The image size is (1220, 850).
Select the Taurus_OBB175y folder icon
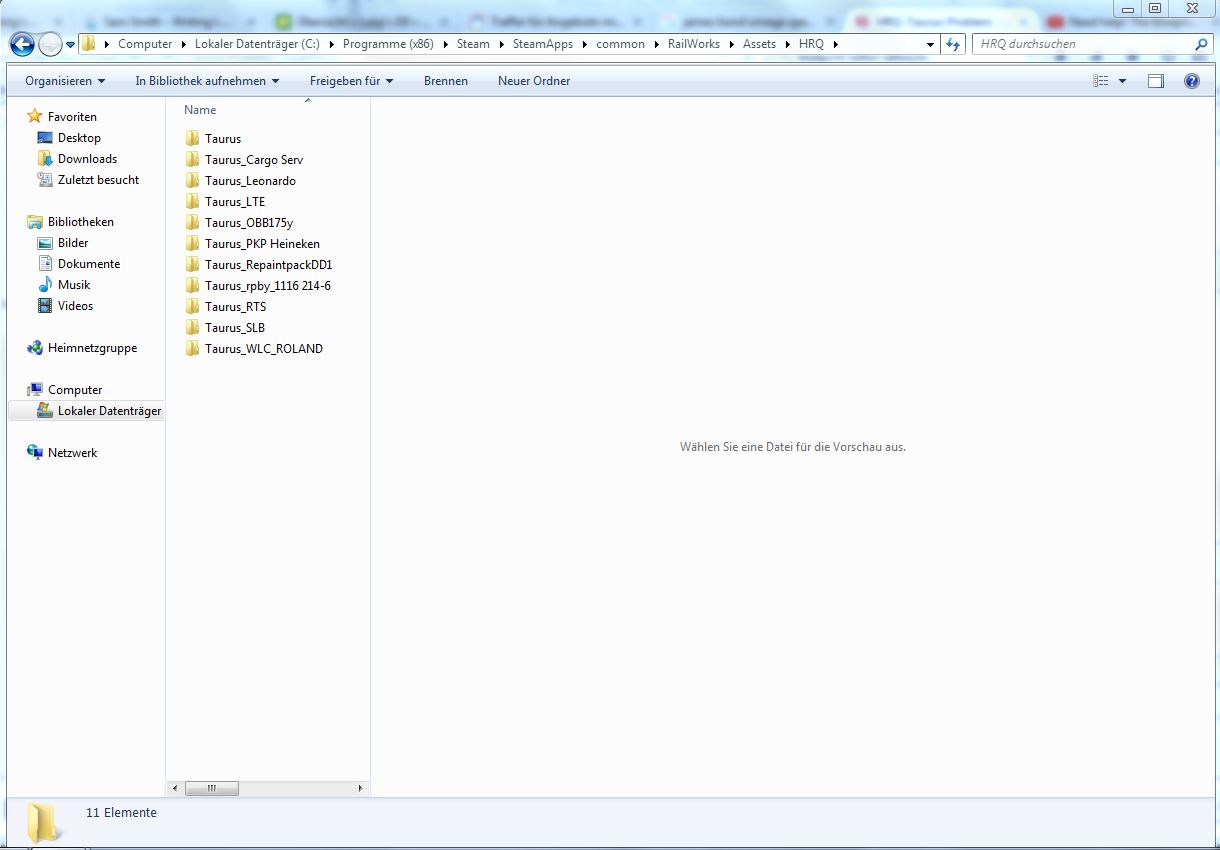193,223
